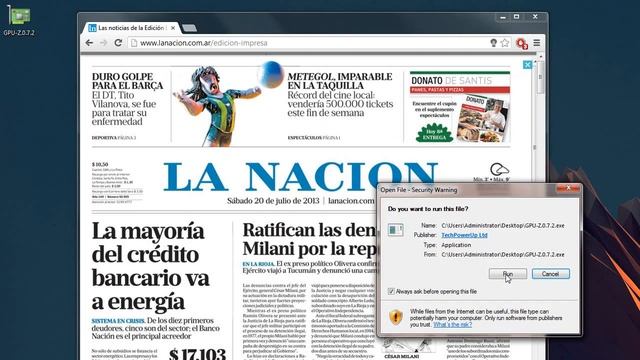640x360 pixels.
Task: Open the Chrome hamburger menu
Action: pos(537,43)
